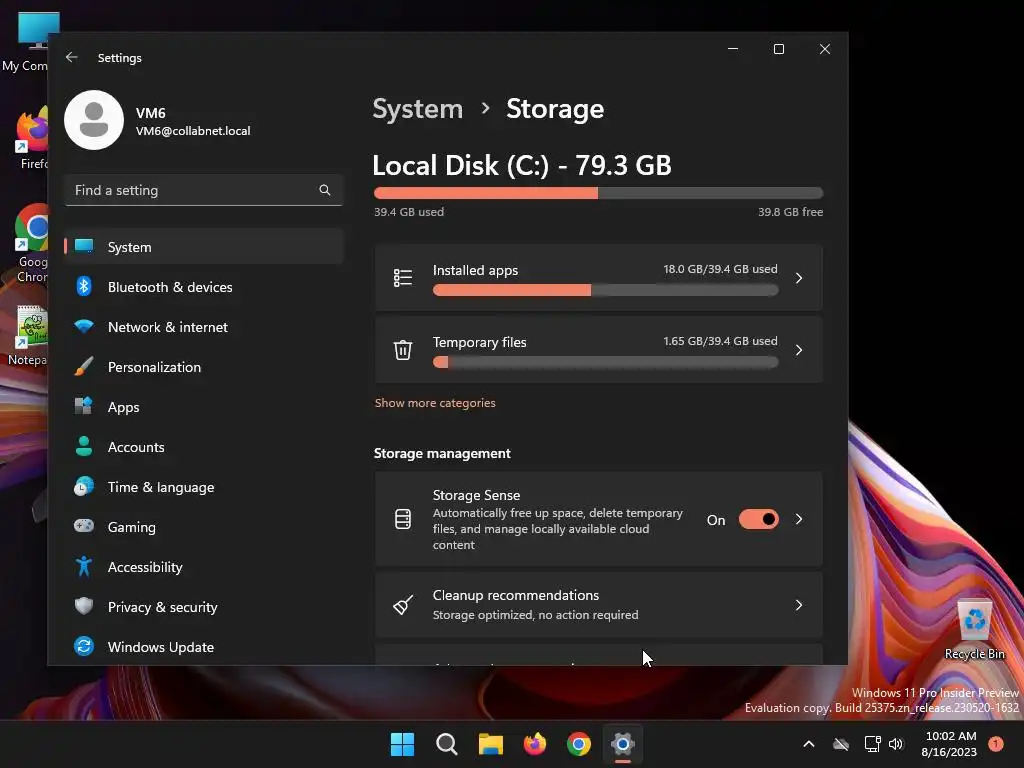
Task: Click the Privacy & security shield icon
Action: pyautogui.click(x=84, y=606)
